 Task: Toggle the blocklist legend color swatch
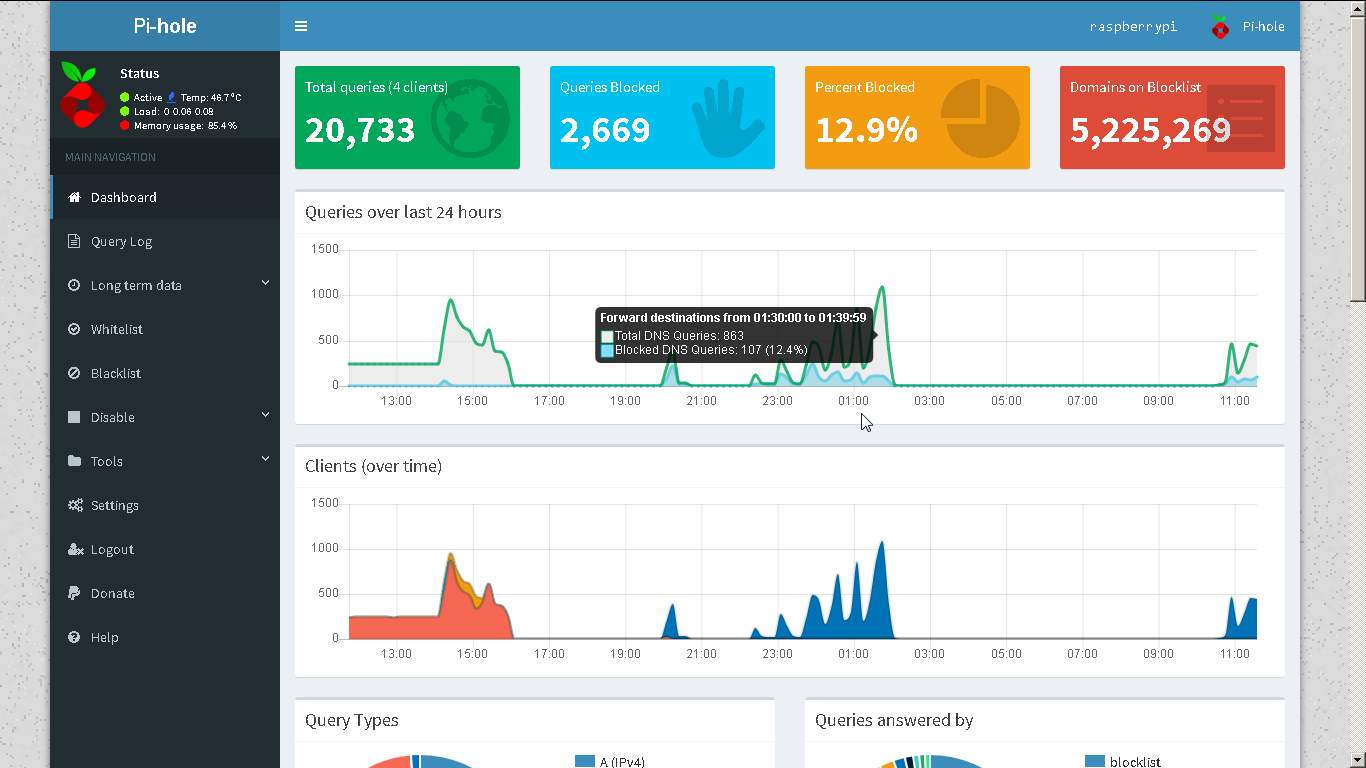(x=1095, y=761)
